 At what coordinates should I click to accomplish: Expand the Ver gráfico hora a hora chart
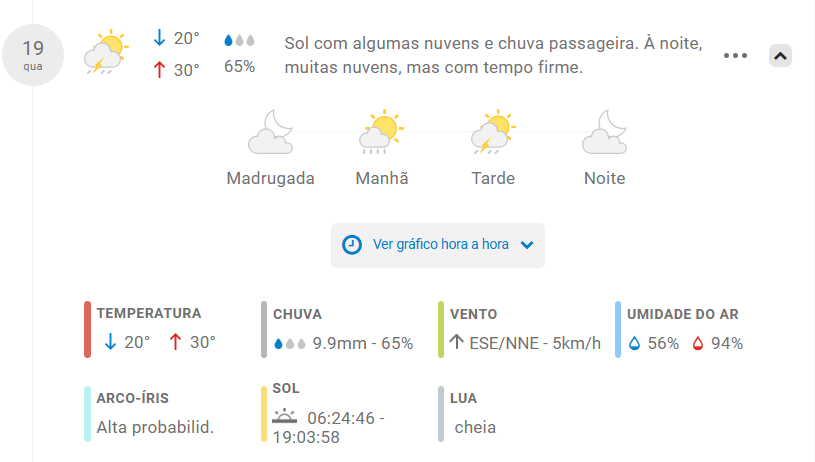pyautogui.click(x=438, y=245)
